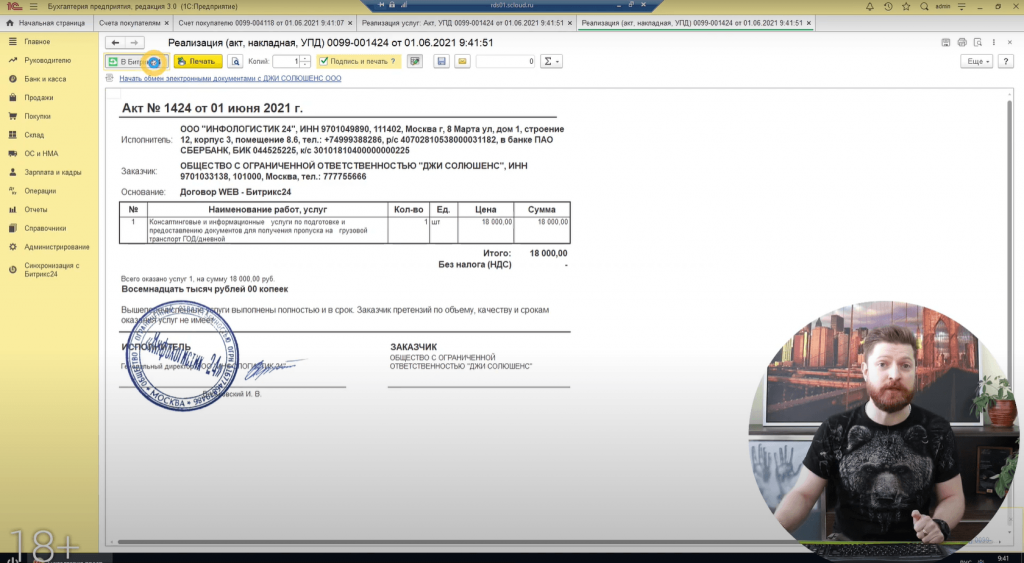Open the three-dot menu at top right of form
The width and height of the screenshot is (1024, 563).
pos(994,42)
